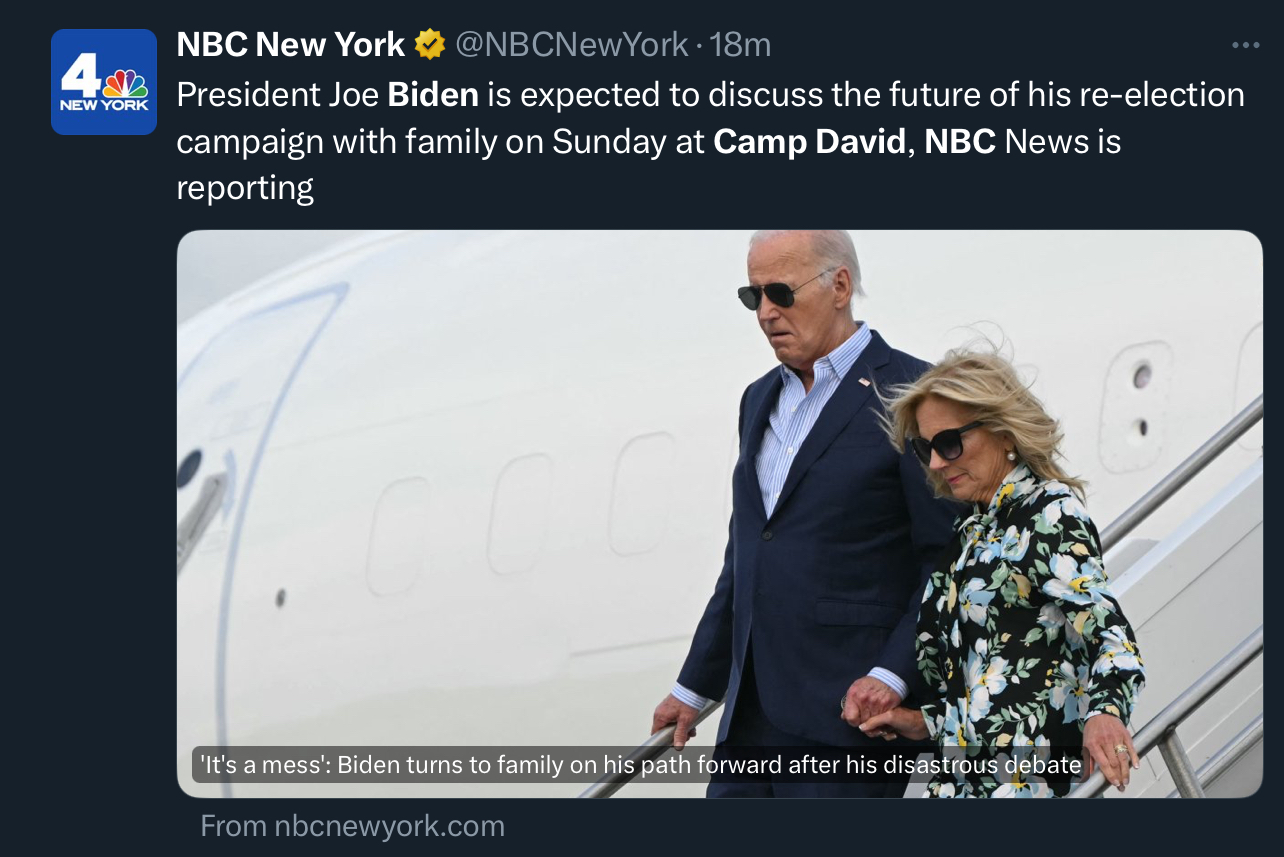Open the three-dot more options menu

pos(1245,45)
